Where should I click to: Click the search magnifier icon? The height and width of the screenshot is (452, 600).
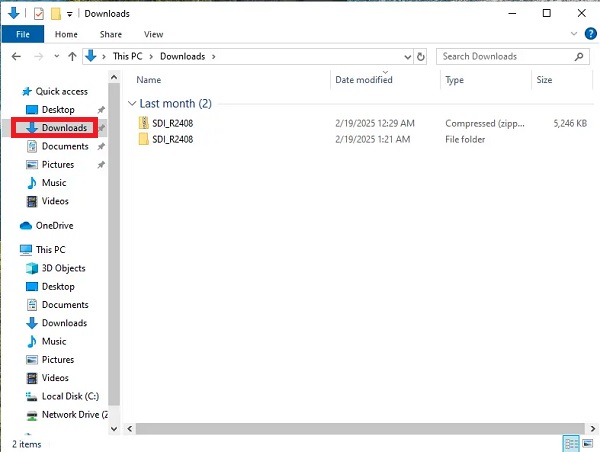pos(579,57)
